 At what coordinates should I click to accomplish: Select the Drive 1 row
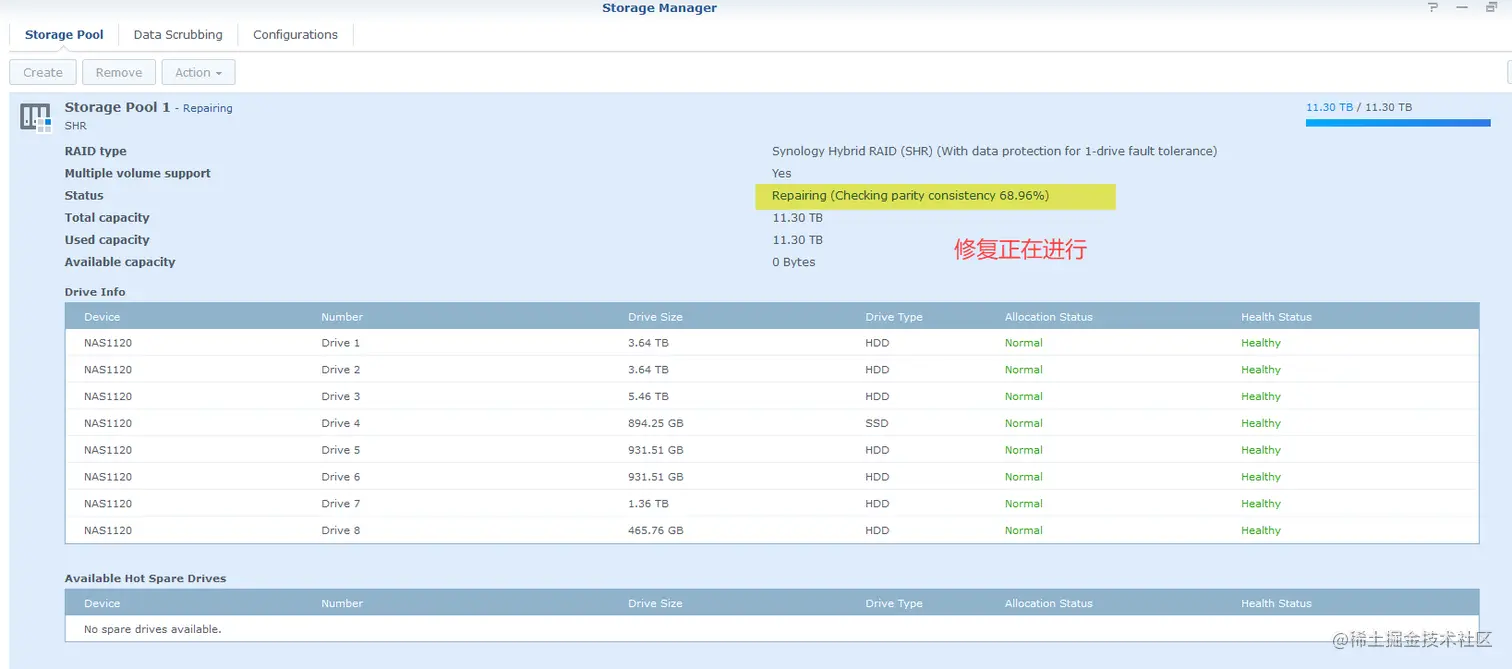pos(772,343)
